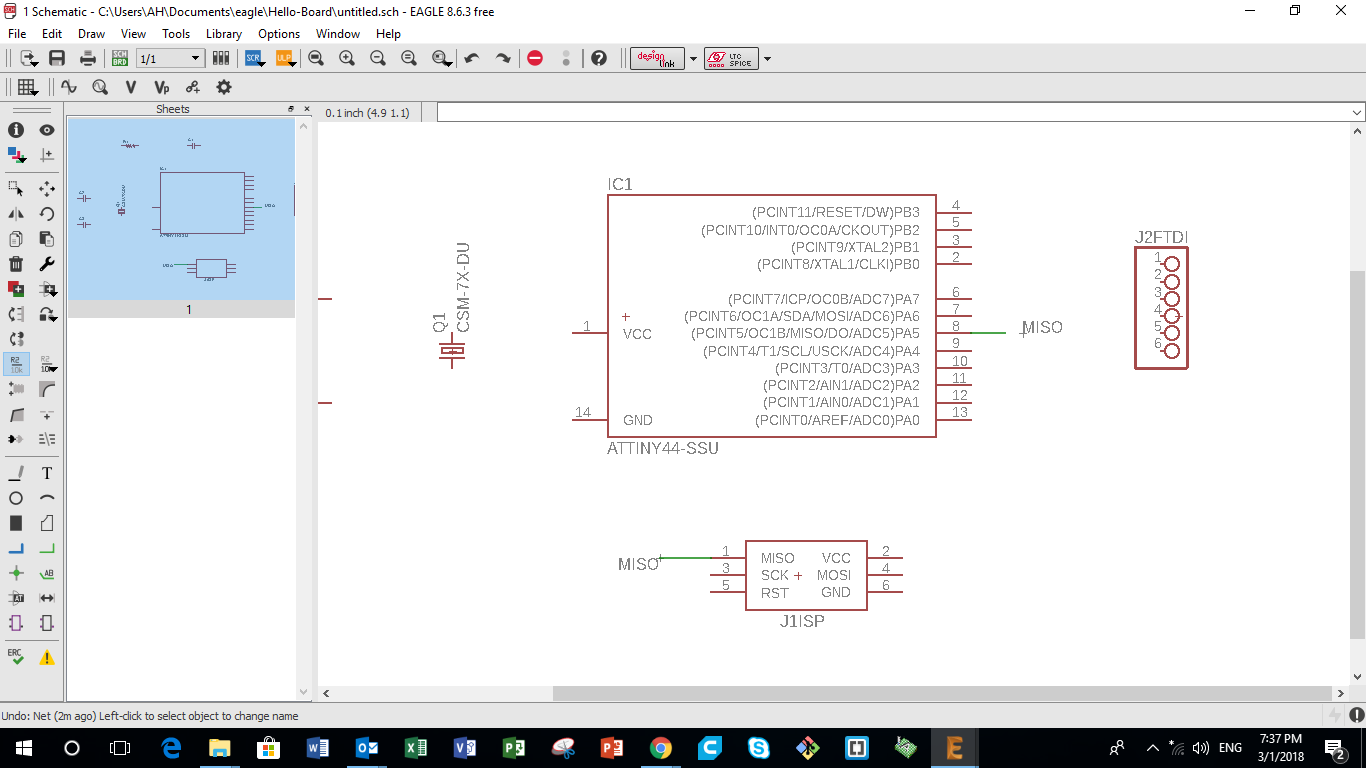Select the Text tool

click(x=47, y=473)
